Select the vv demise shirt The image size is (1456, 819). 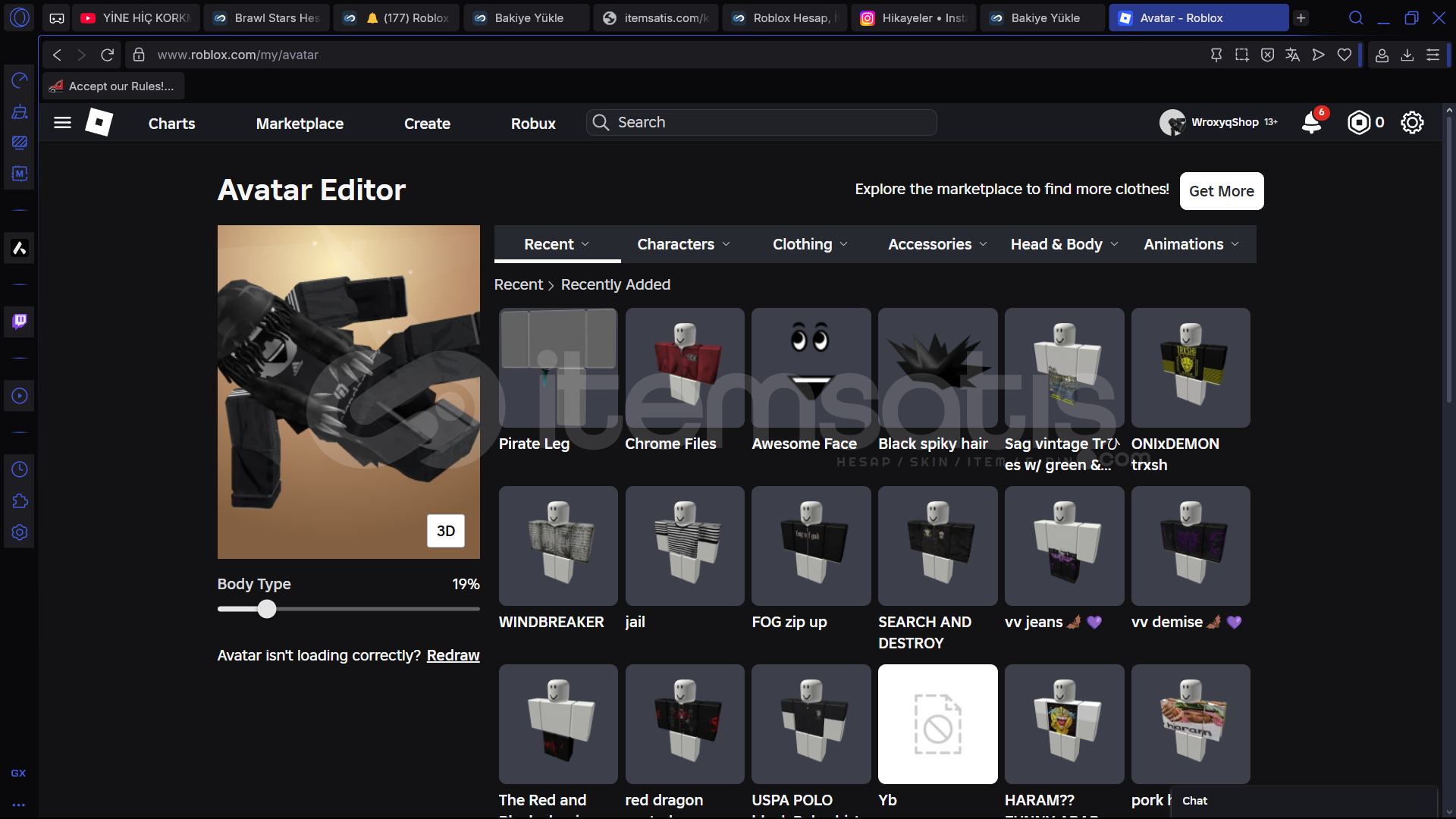[1191, 546]
